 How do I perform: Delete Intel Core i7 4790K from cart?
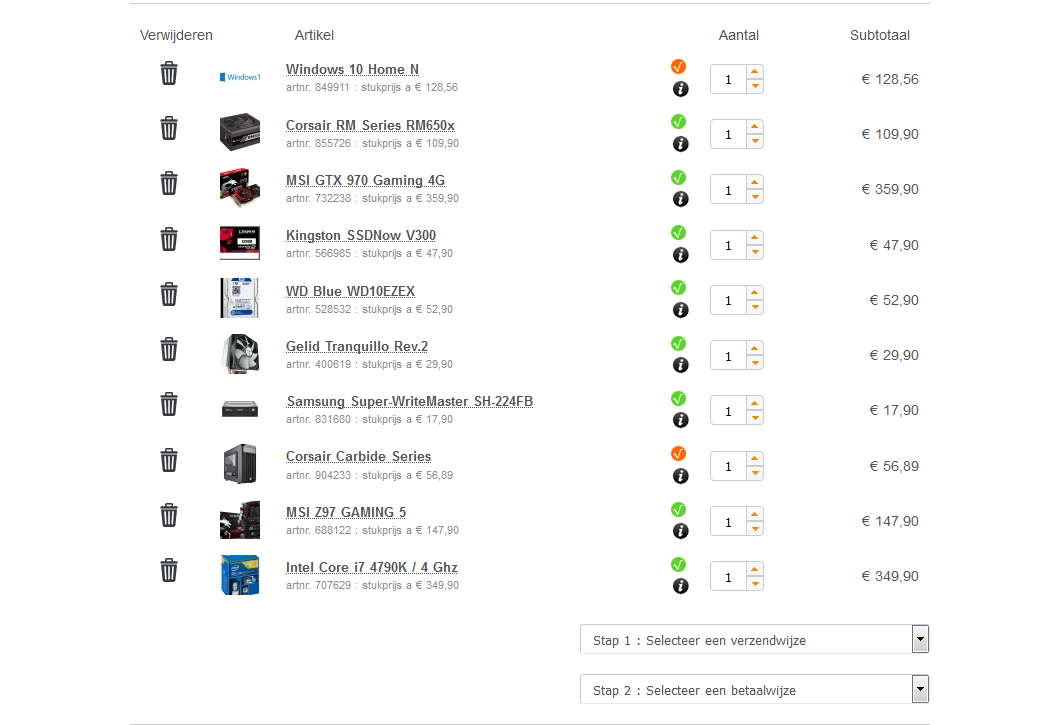tap(169, 571)
